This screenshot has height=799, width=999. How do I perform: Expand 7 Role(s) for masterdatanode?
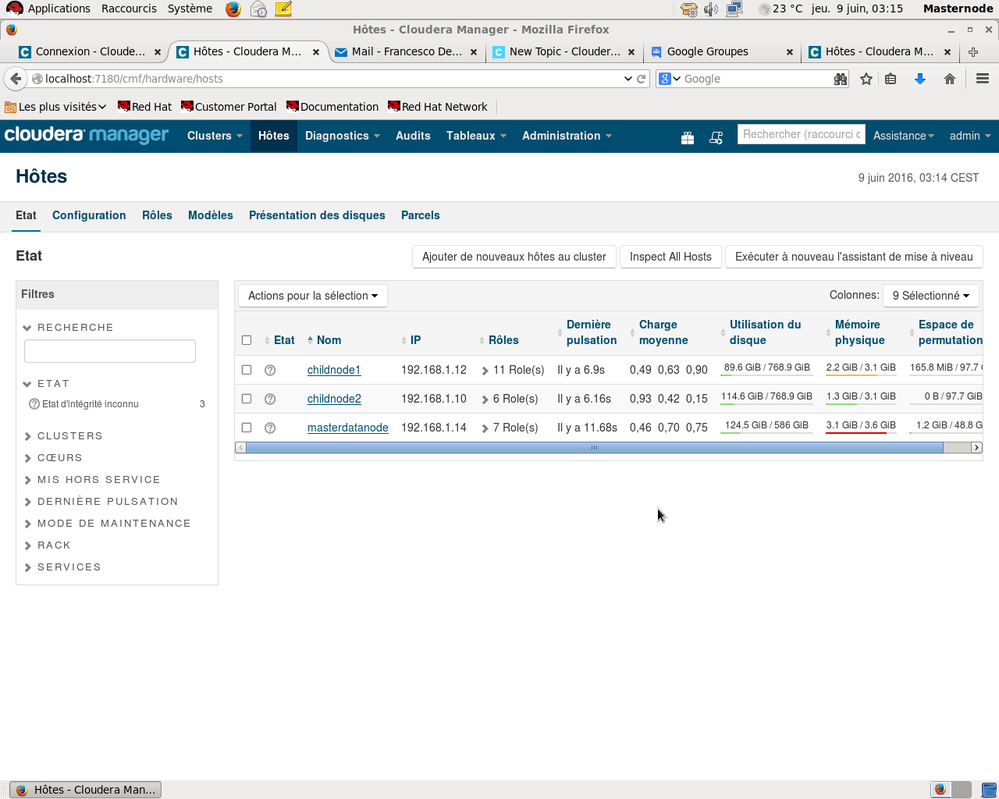pos(510,428)
